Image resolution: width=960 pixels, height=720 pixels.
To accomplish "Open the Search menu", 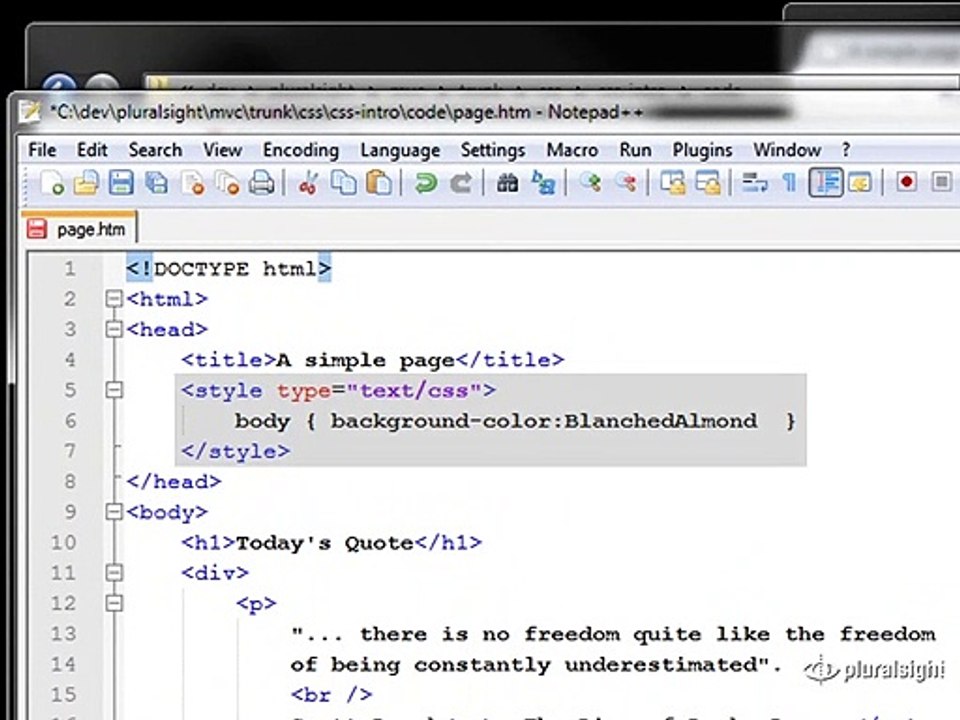I will pyautogui.click(x=155, y=150).
